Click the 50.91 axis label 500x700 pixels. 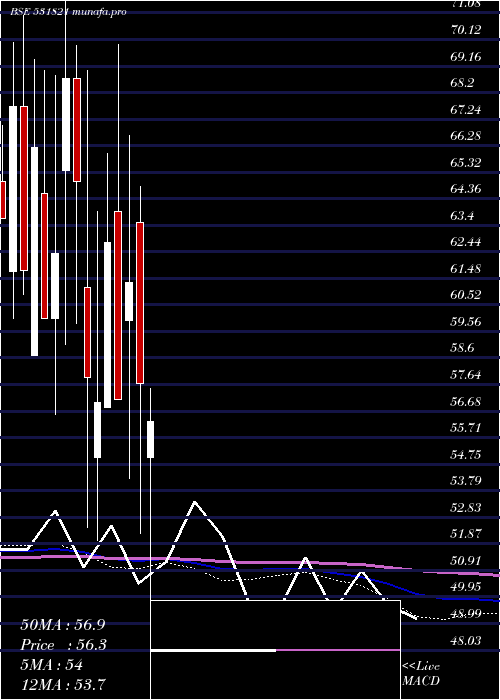click(466, 560)
